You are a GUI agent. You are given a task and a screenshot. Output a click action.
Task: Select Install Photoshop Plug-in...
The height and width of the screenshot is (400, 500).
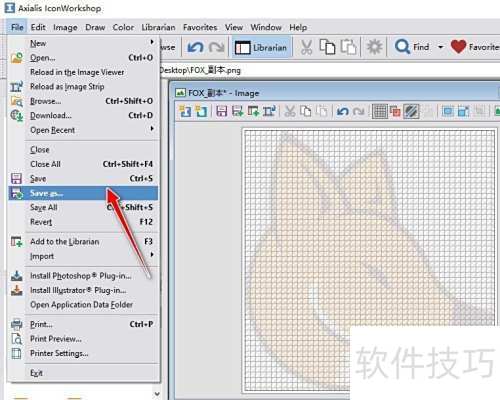83,276
